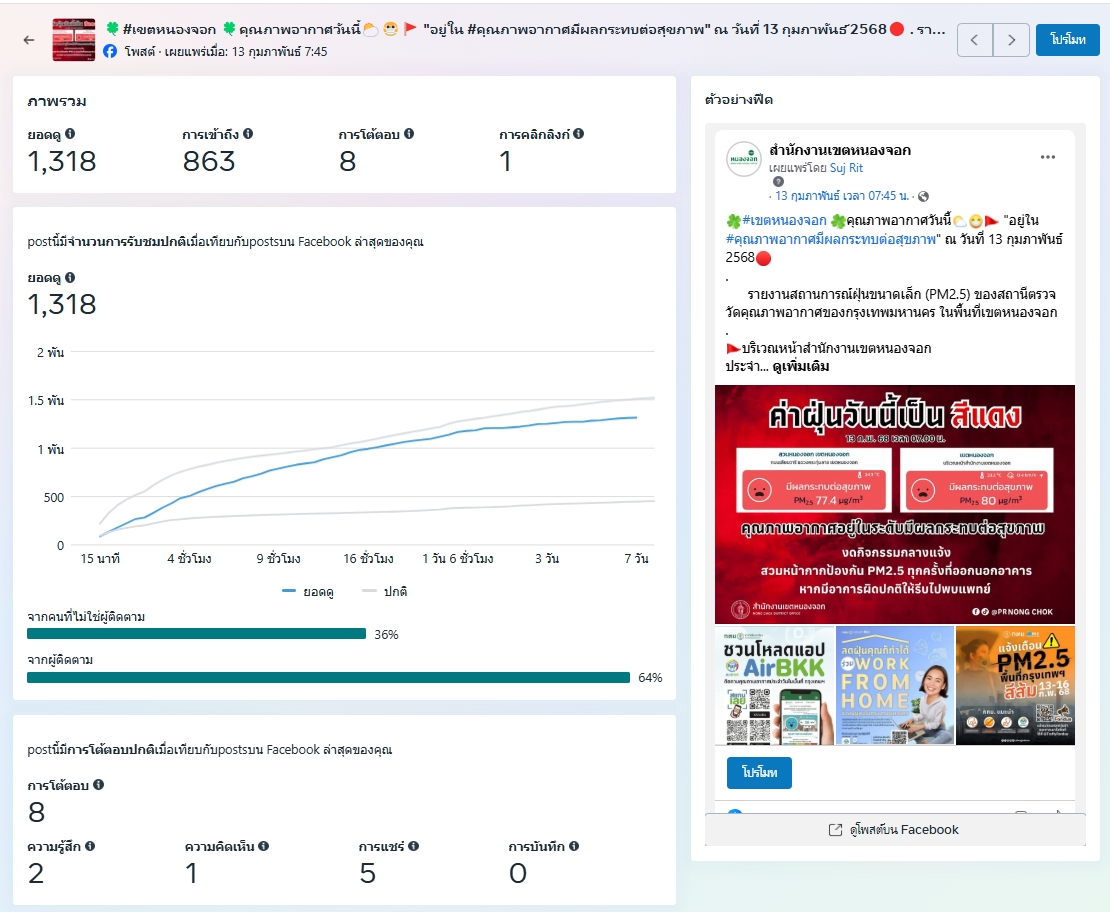Screen dimensions: 1110x912
Task: Click the back arrow icon
Action: (28, 40)
